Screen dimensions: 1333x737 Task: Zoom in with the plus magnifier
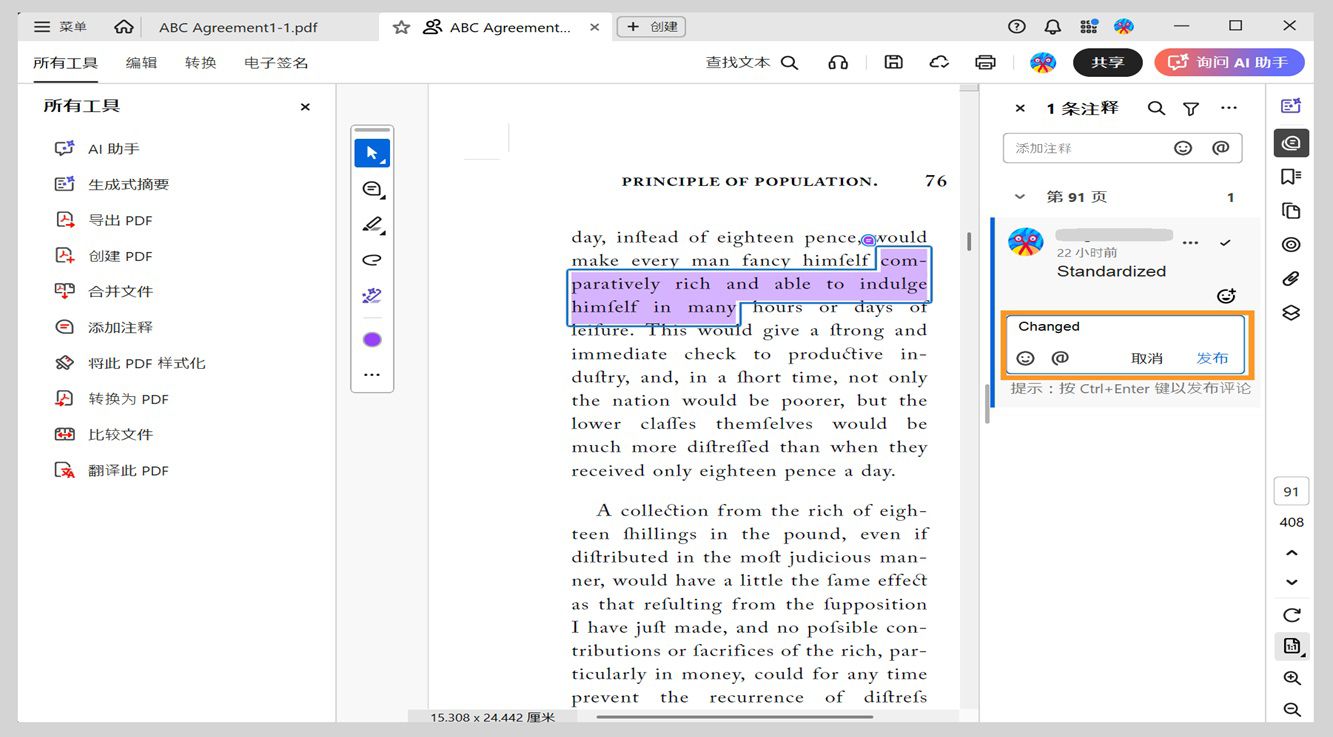tap(1292, 678)
